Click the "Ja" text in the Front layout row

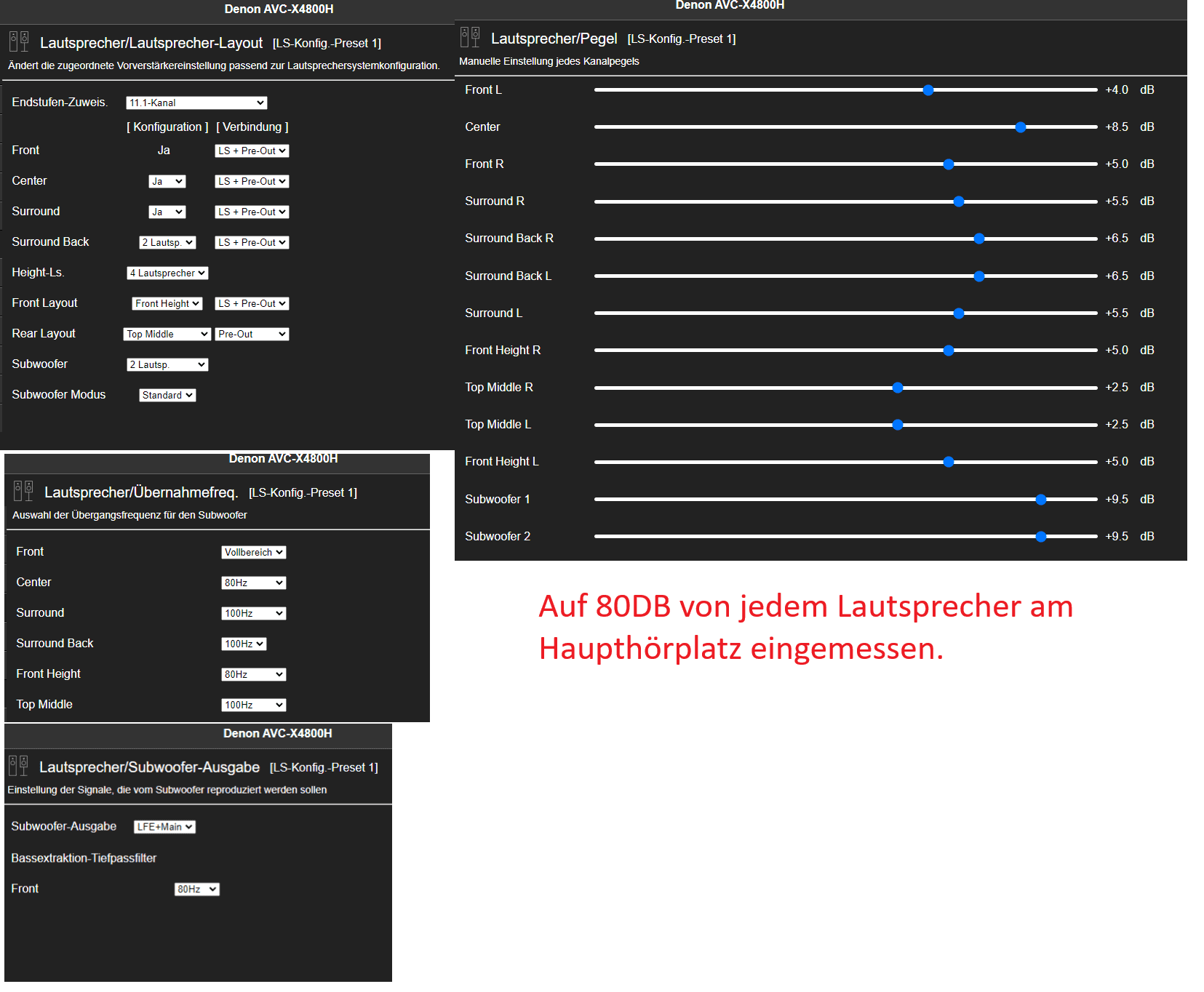pyautogui.click(x=164, y=150)
